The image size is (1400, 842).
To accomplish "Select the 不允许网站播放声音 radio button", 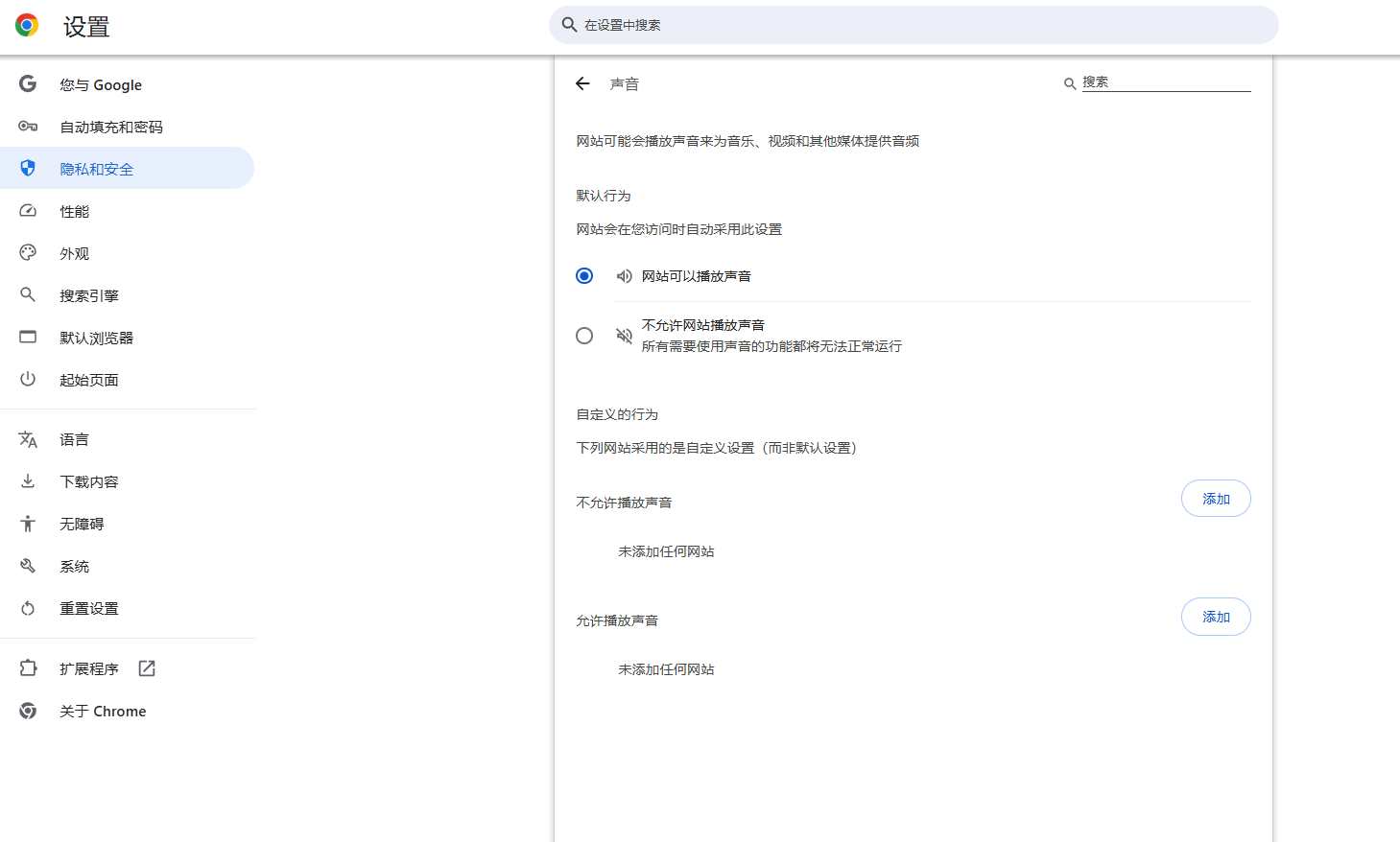I will click(x=584, y=336).
